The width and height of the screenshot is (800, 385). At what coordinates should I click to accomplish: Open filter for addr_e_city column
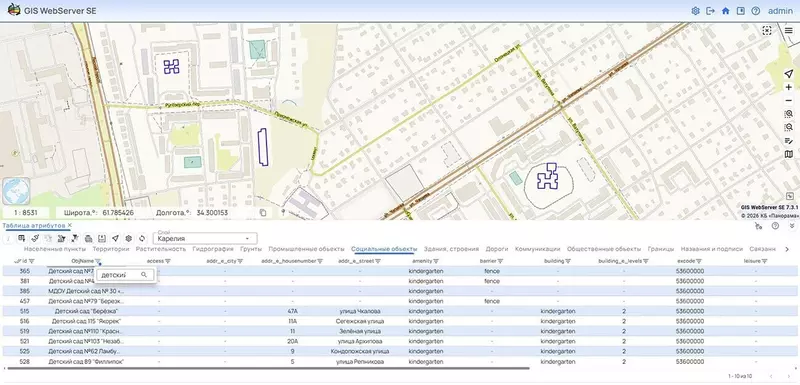(240, 261)
